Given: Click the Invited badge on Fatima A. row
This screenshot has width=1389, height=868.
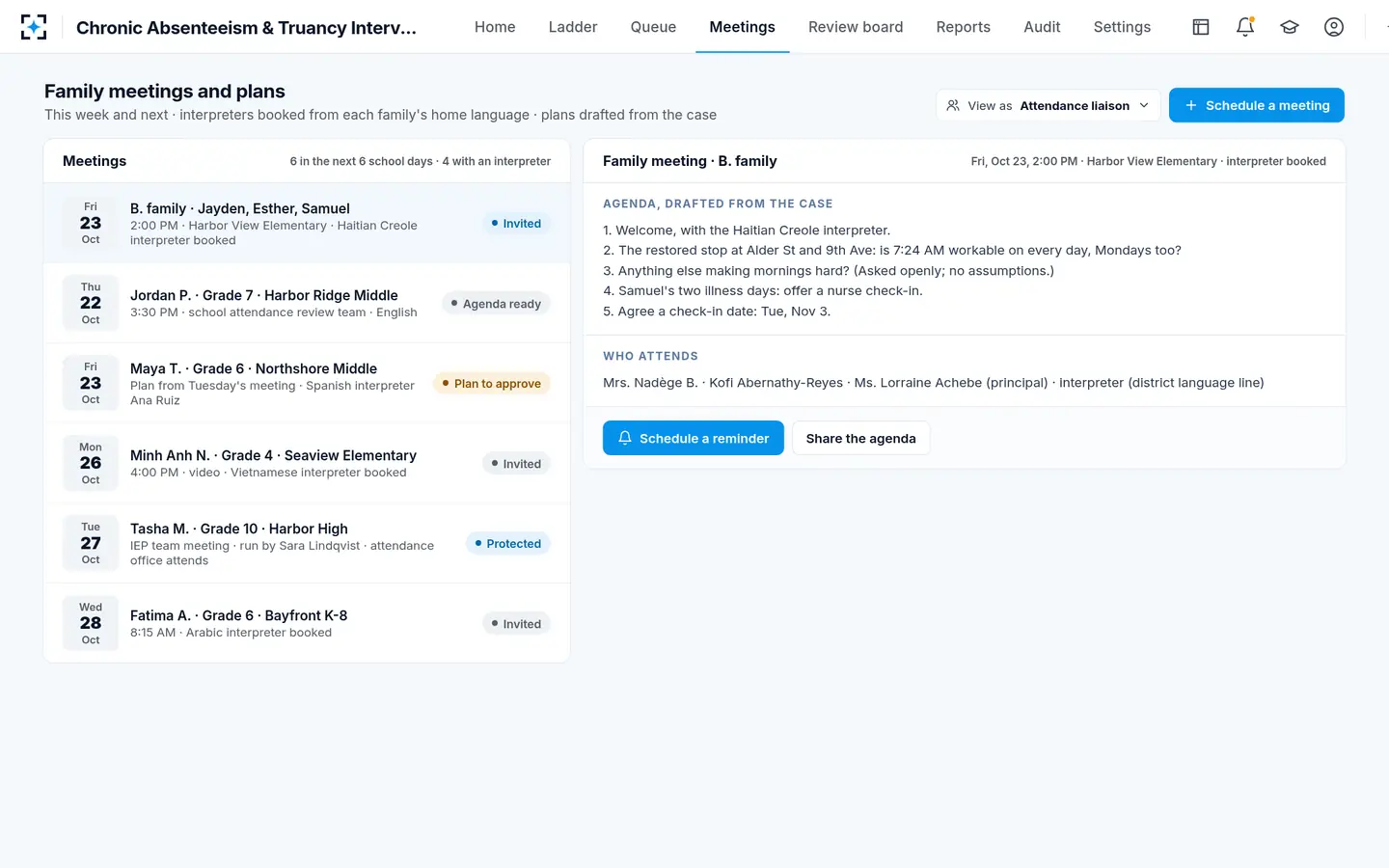Looking at the screenshot, I should [x=516, y=624].
